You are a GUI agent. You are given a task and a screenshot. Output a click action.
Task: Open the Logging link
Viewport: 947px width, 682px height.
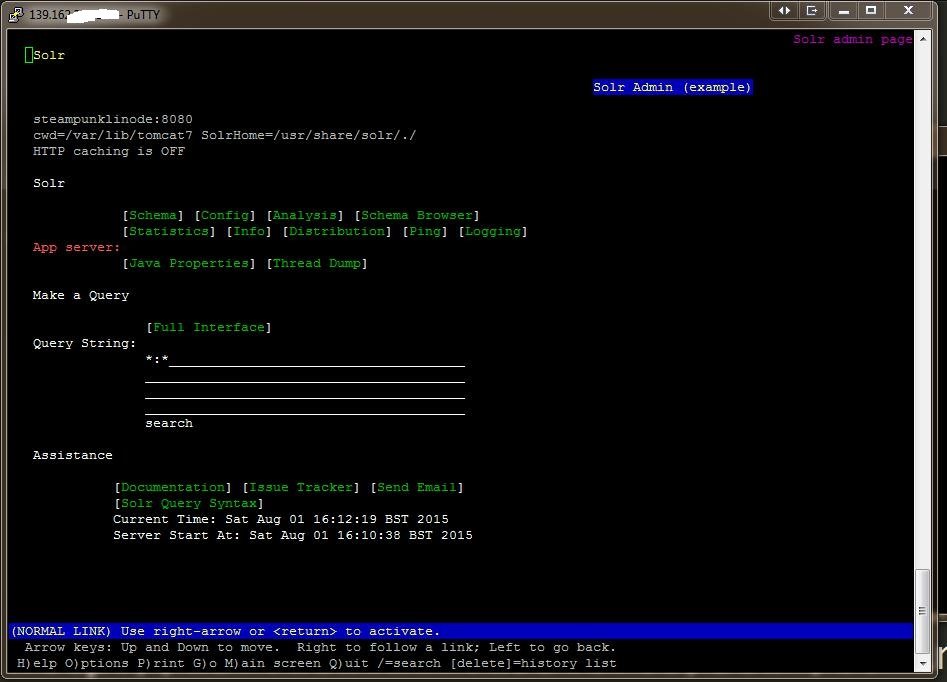pos(493,231)
